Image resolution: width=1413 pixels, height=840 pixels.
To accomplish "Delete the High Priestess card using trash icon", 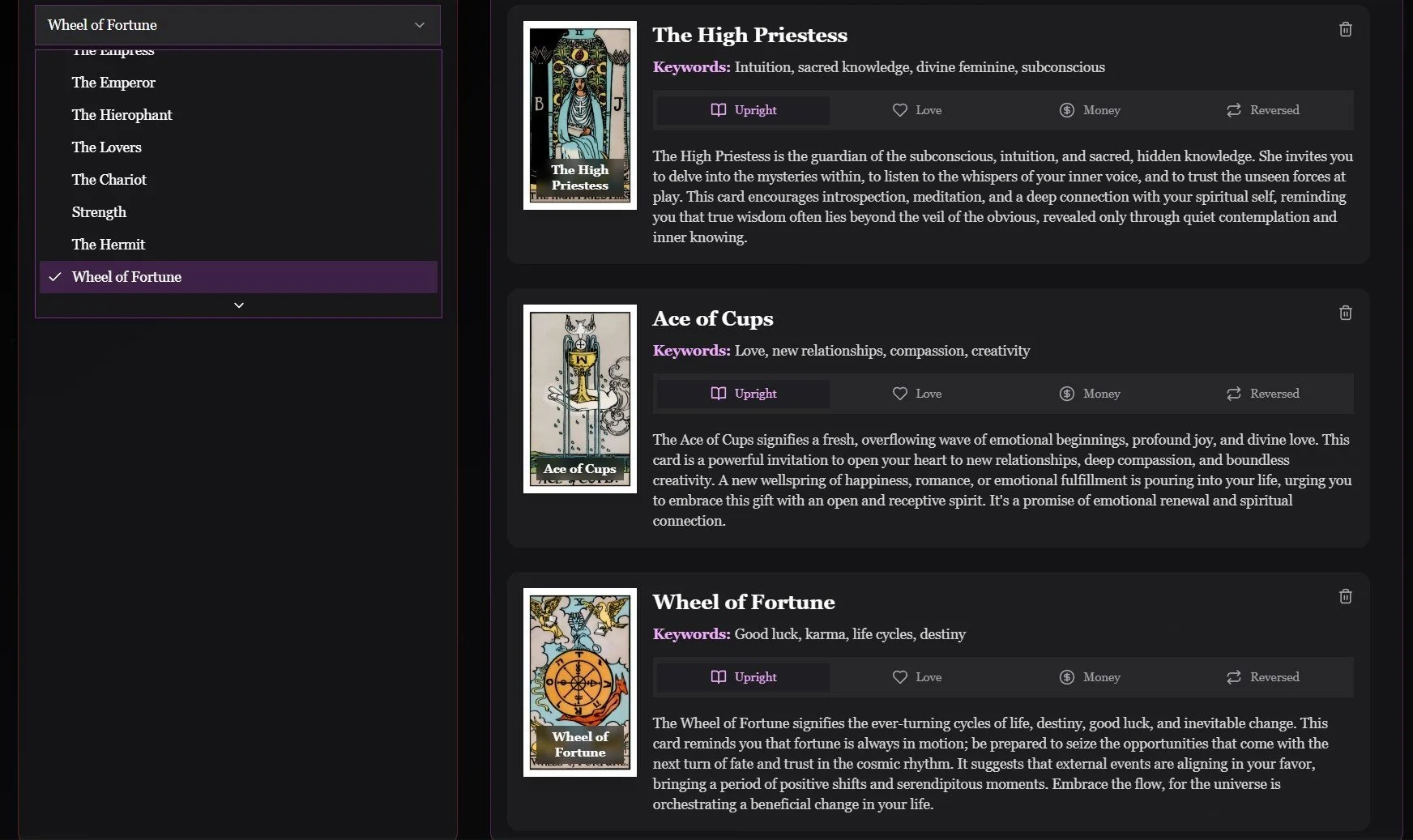I will [1345, 29].
